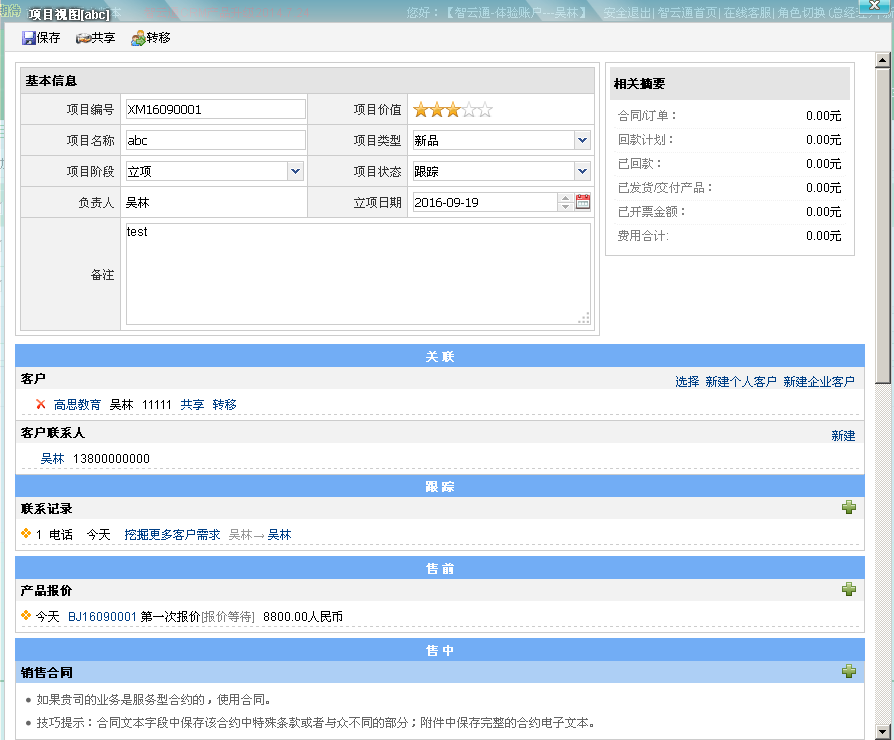Click the quote amount 8800.00人民币

pos(303,616)
